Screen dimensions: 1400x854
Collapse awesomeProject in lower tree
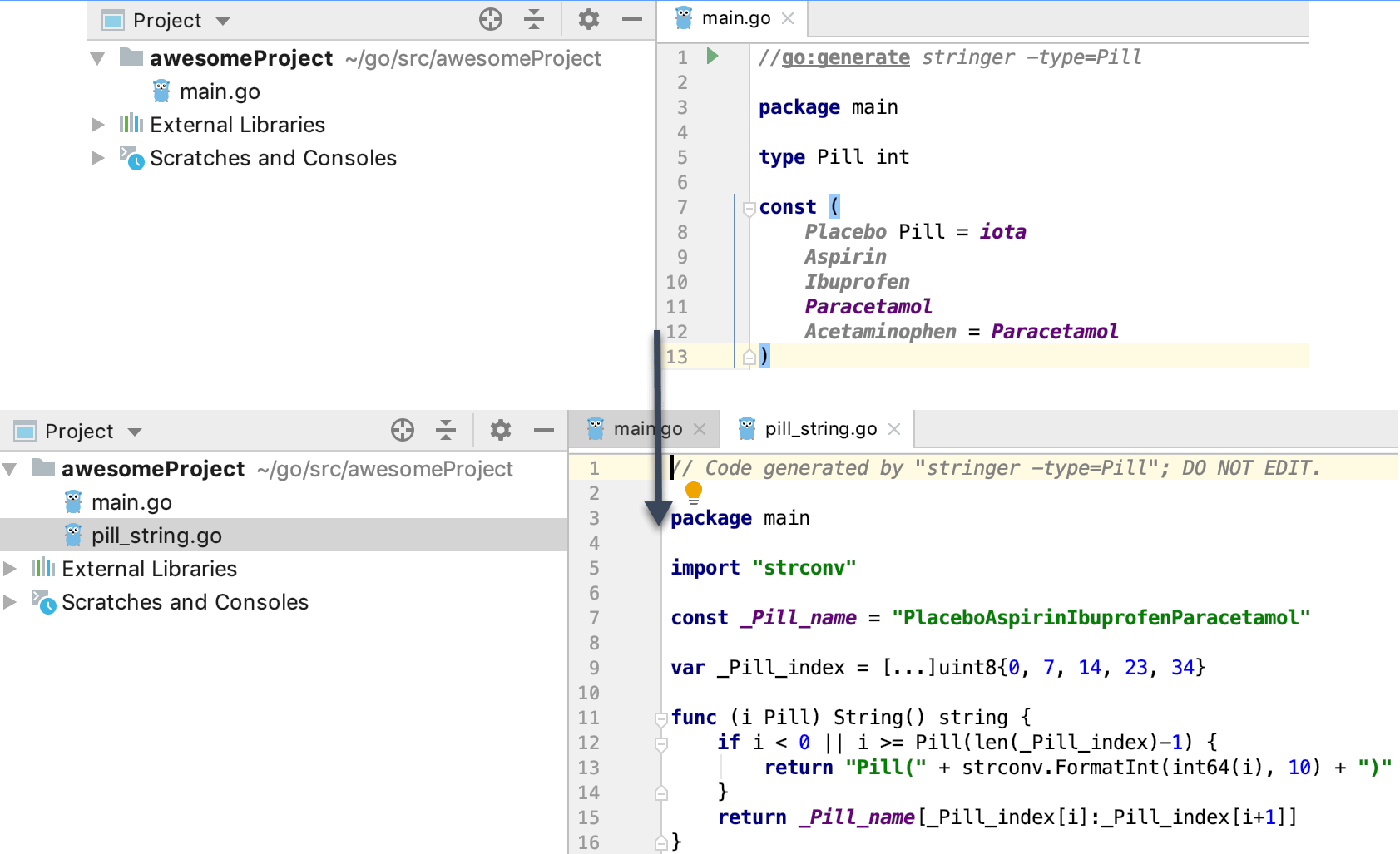tap(10, 469)
